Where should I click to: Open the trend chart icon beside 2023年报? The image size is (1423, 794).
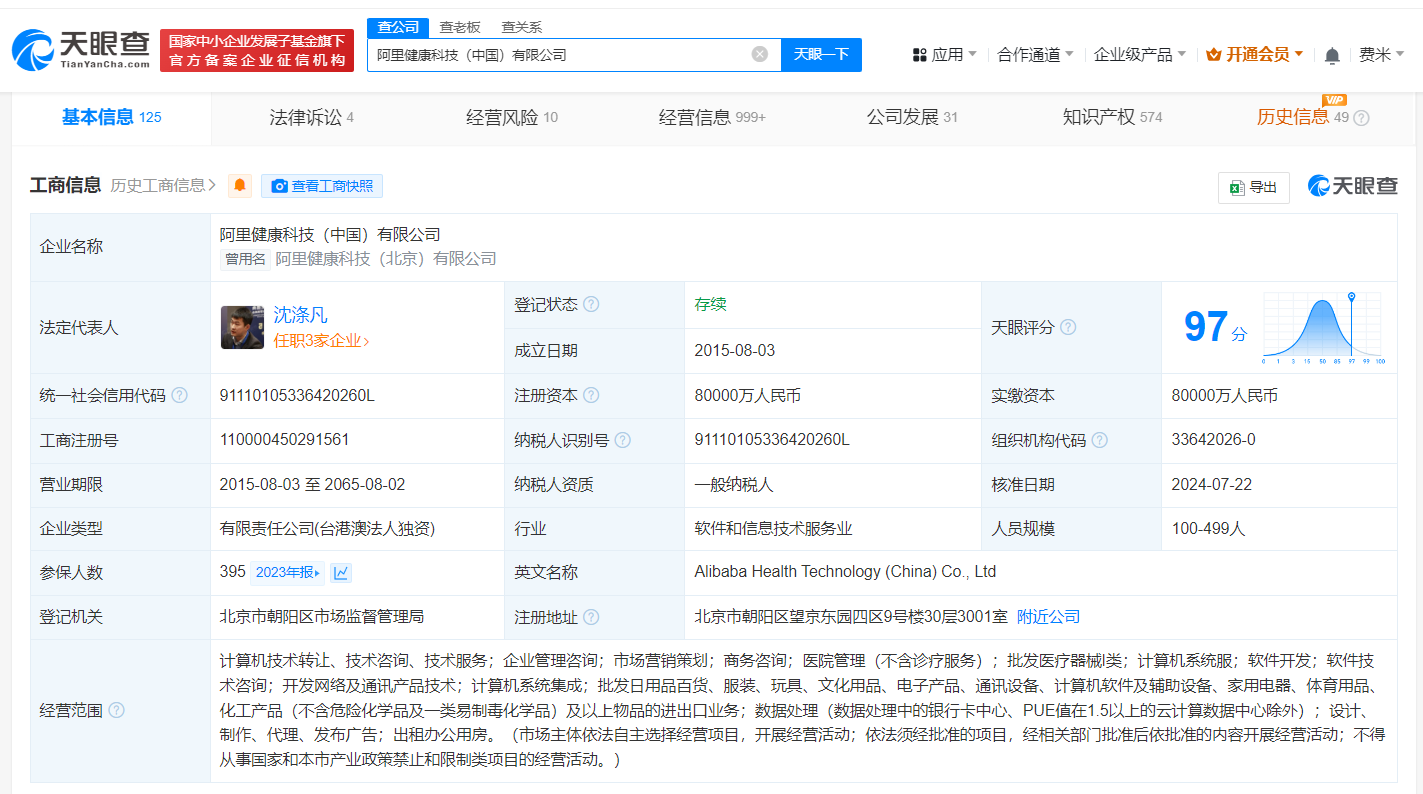(x=341, y=572)
